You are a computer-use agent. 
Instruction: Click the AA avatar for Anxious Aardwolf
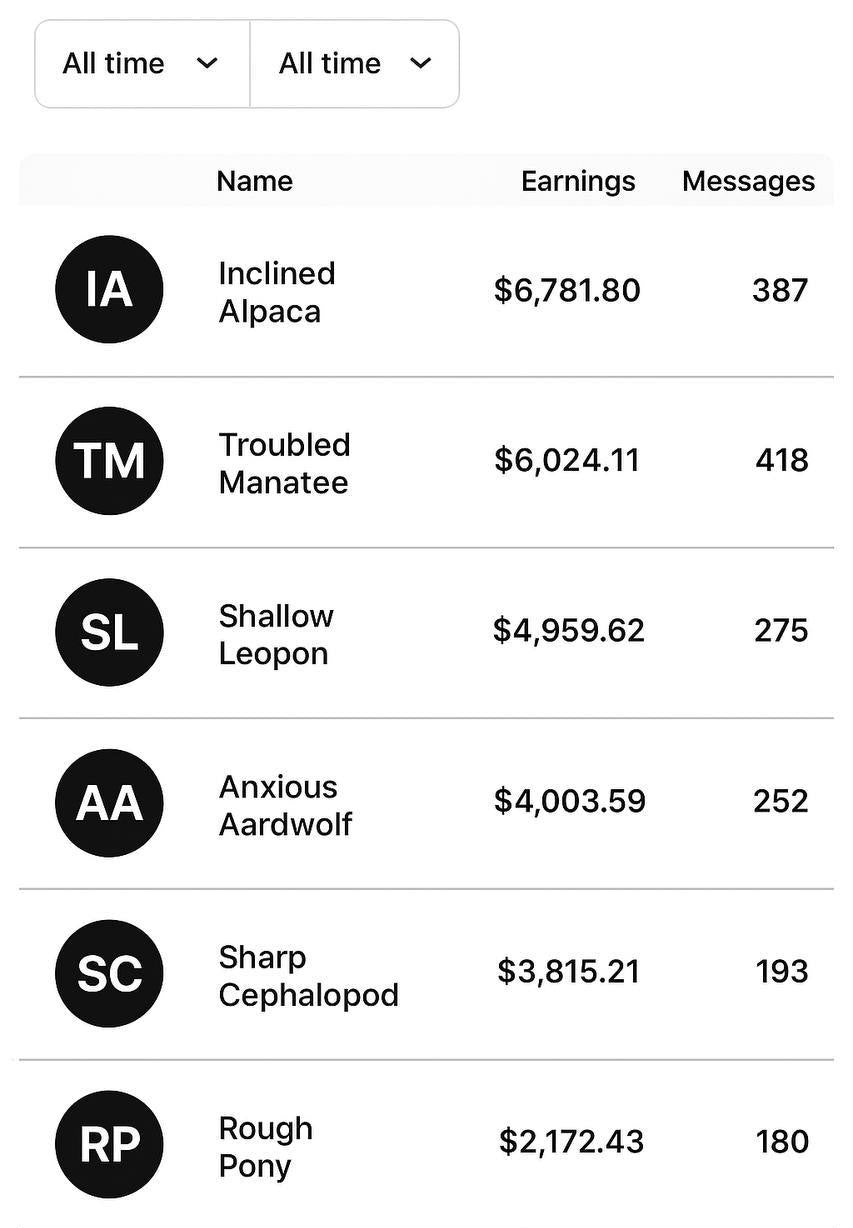[109, 802]
